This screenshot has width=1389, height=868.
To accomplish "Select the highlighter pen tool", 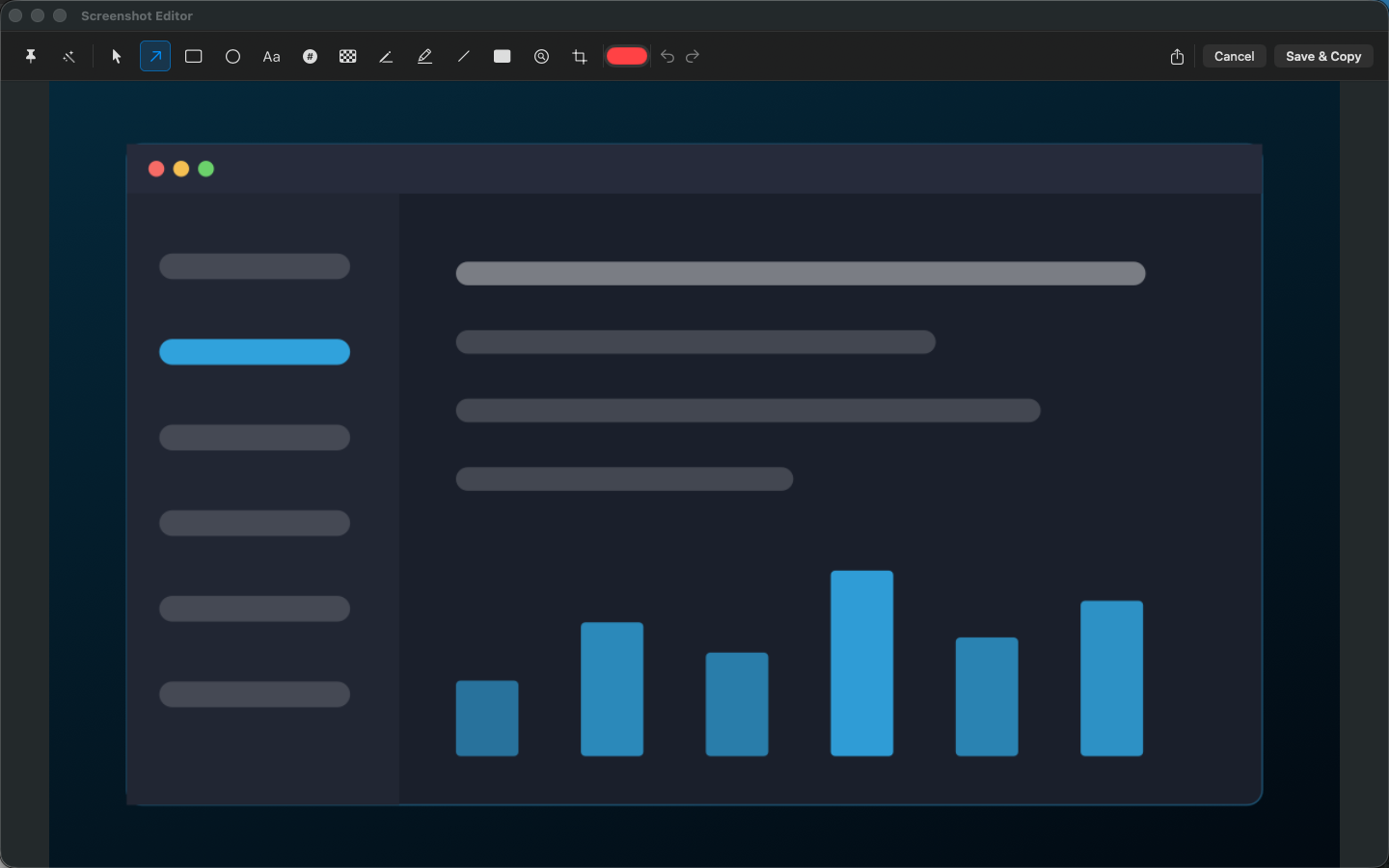I will [x=424, y=57].
